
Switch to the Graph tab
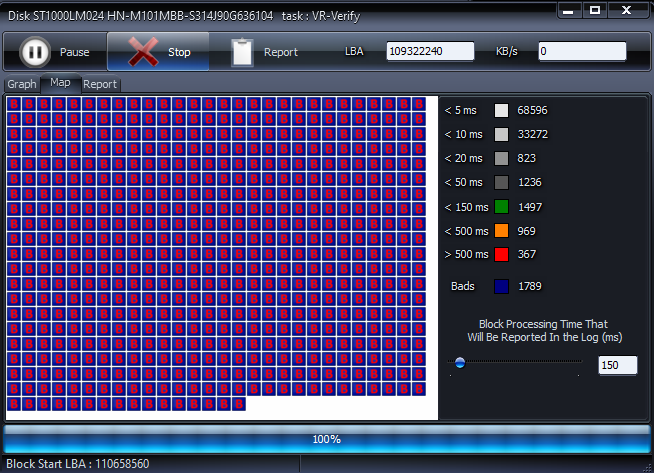click(x=22, y=84)
